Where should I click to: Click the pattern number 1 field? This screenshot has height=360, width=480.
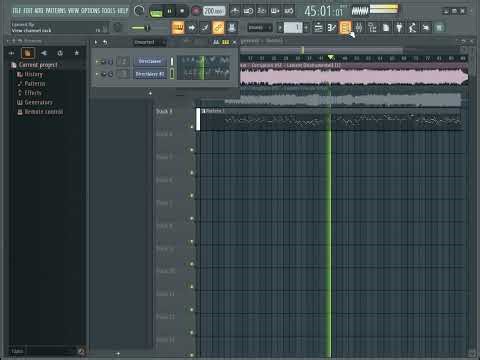pos(293,28)
